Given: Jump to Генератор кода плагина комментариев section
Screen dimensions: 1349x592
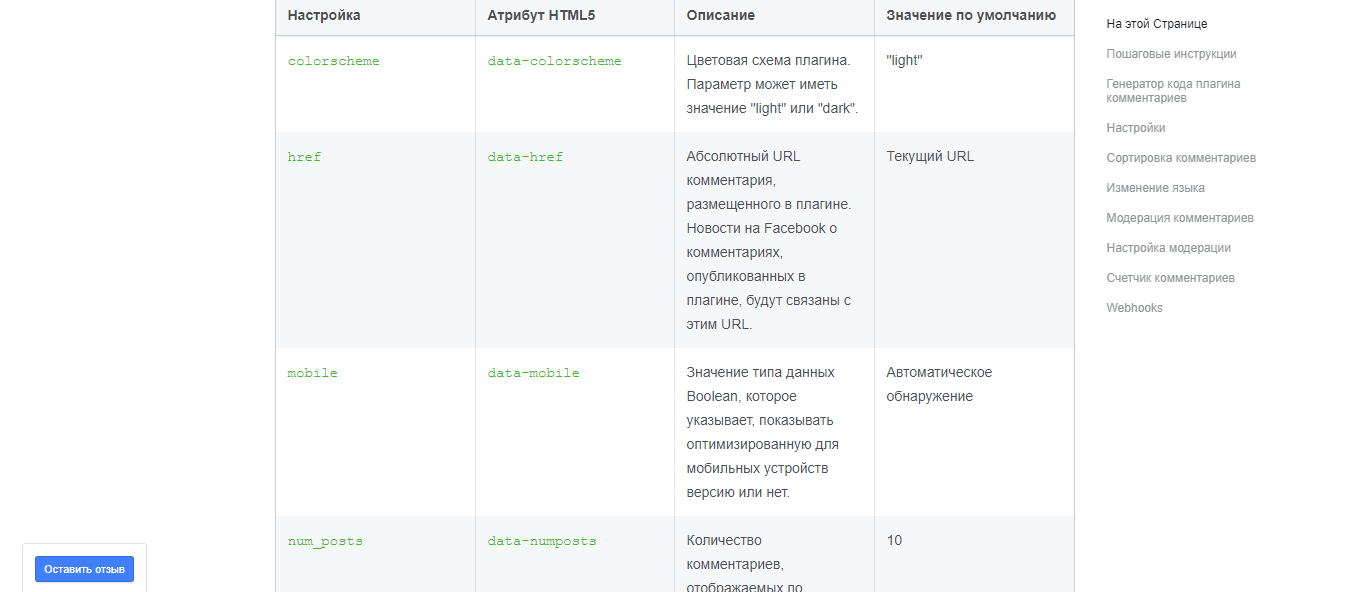Looking at the screenshot, I should pos(1173,91).
